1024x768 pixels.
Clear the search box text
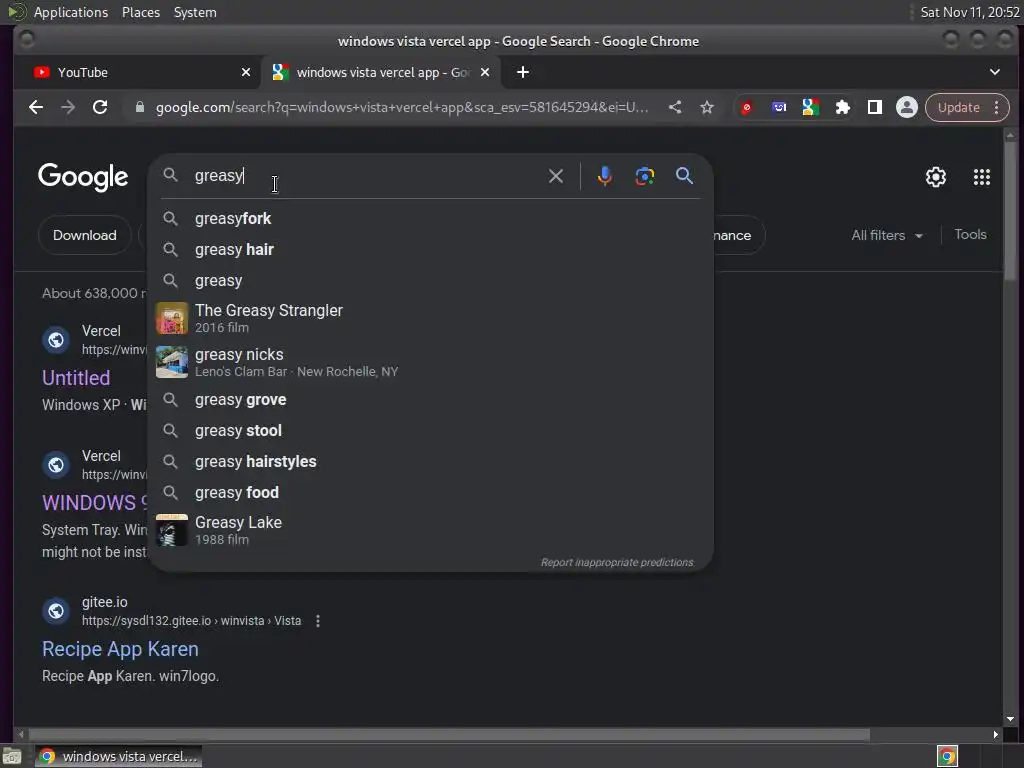click(x=556, y=176)
